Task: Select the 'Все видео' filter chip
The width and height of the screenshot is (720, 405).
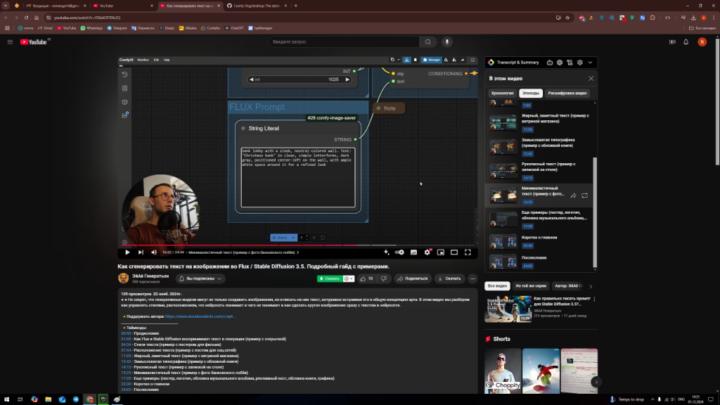Action: click(497, 286)
